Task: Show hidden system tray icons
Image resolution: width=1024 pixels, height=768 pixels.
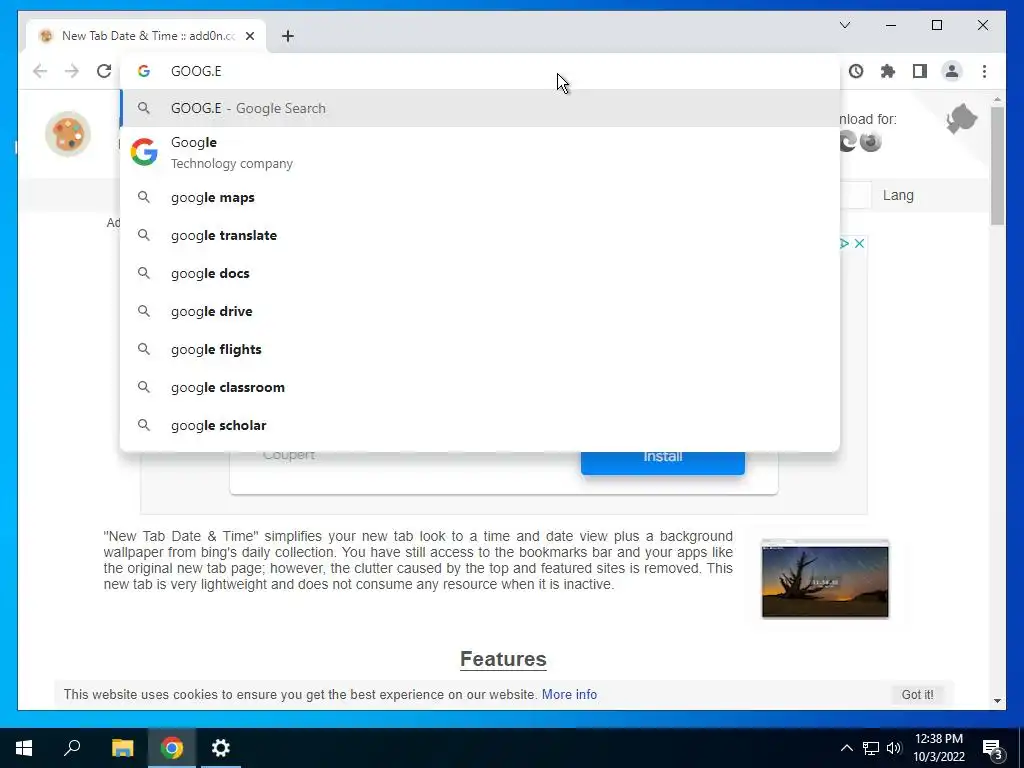Action: (846, 748)
